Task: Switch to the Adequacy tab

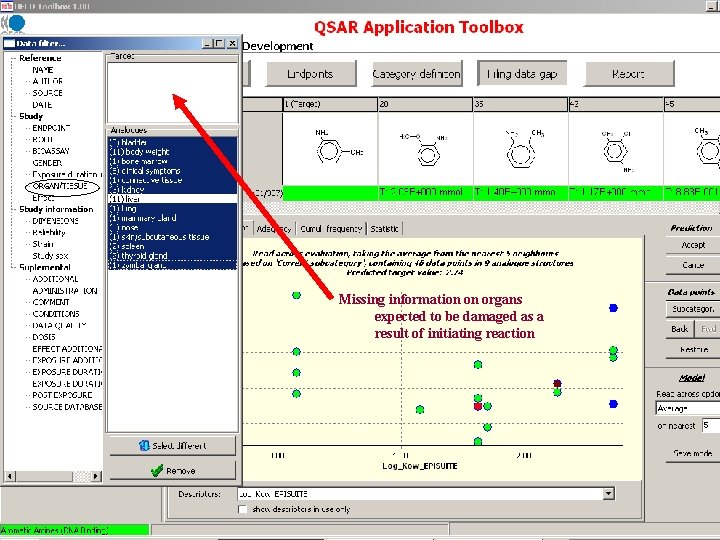Action: point(274,229)
